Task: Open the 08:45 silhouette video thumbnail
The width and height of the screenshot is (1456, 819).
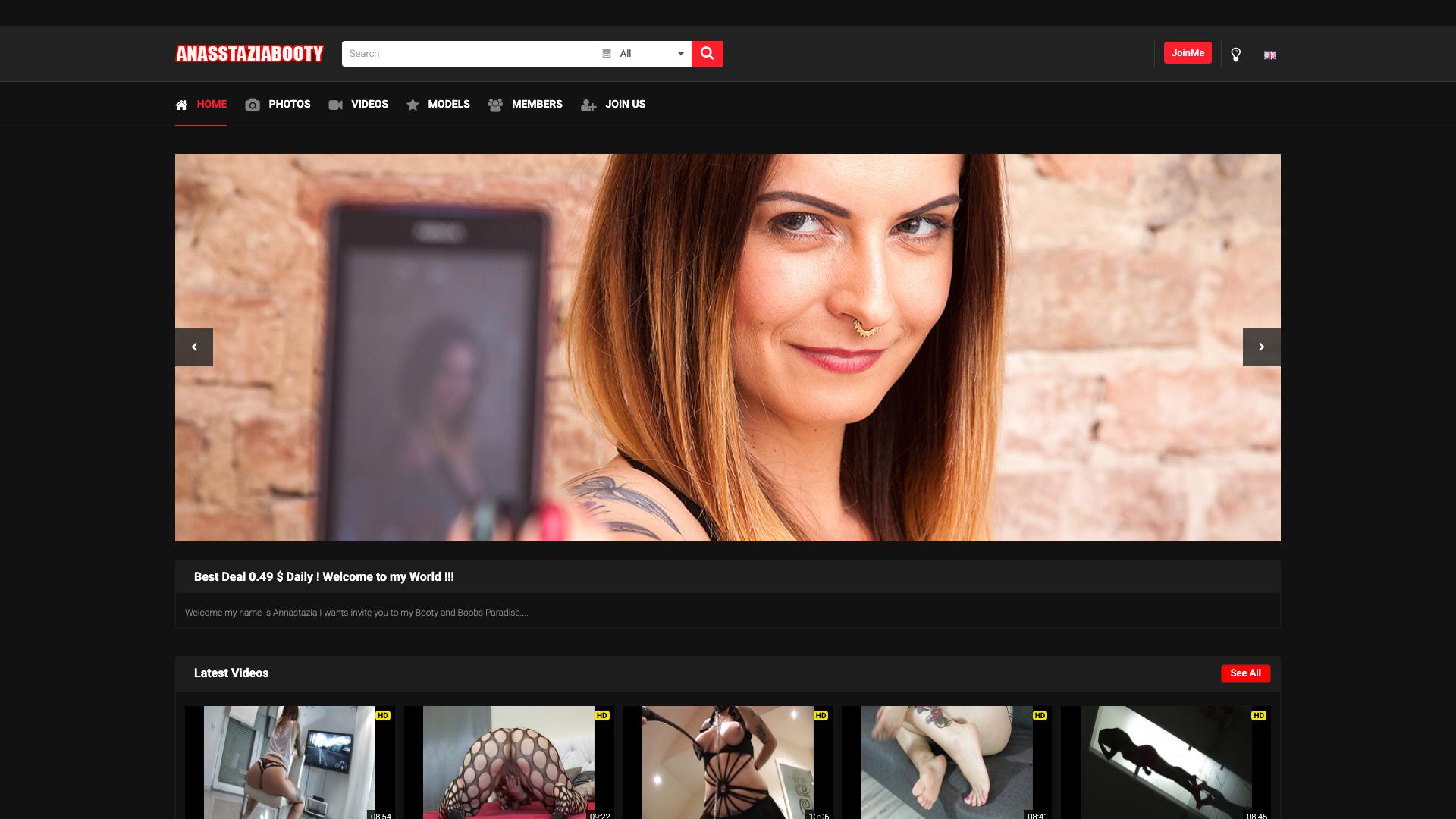Action: click(x=1166, y=762)
